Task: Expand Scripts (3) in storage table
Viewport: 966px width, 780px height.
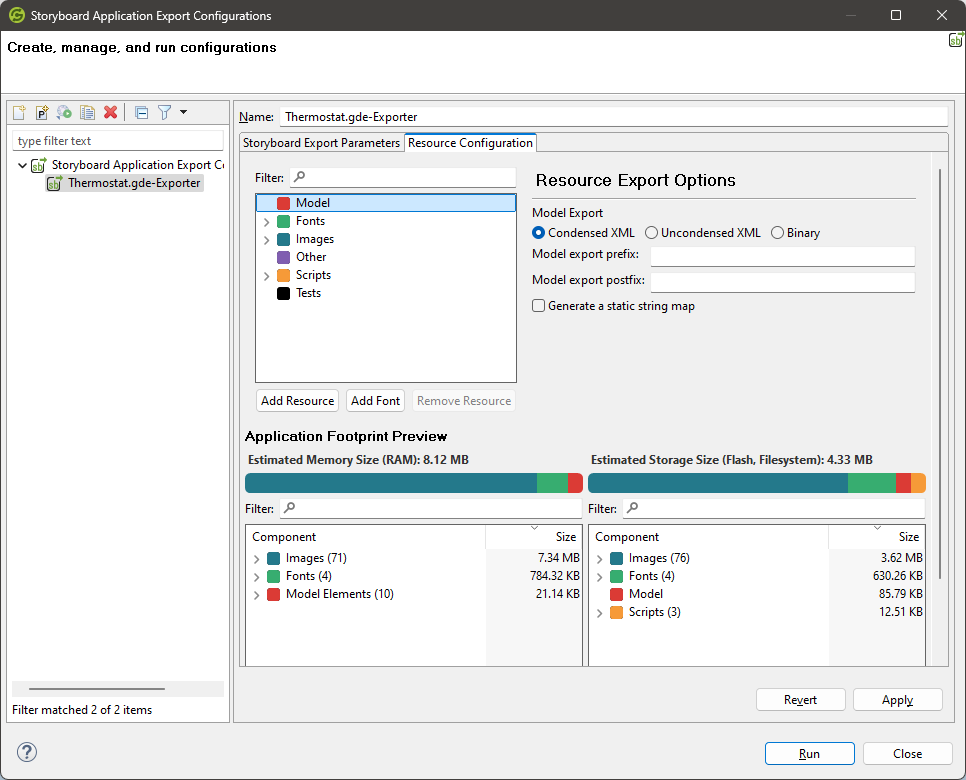Action: click(599, 612)
